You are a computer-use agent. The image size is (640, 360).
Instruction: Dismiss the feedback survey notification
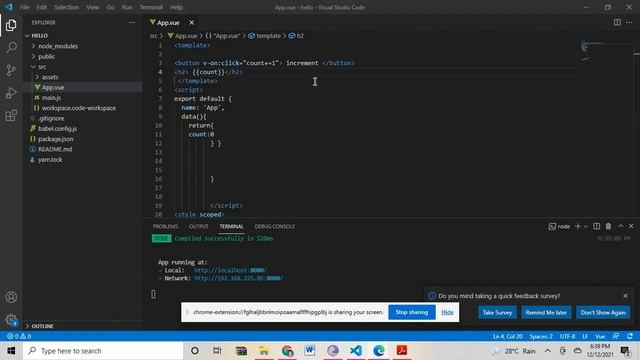tap(625, 296)
